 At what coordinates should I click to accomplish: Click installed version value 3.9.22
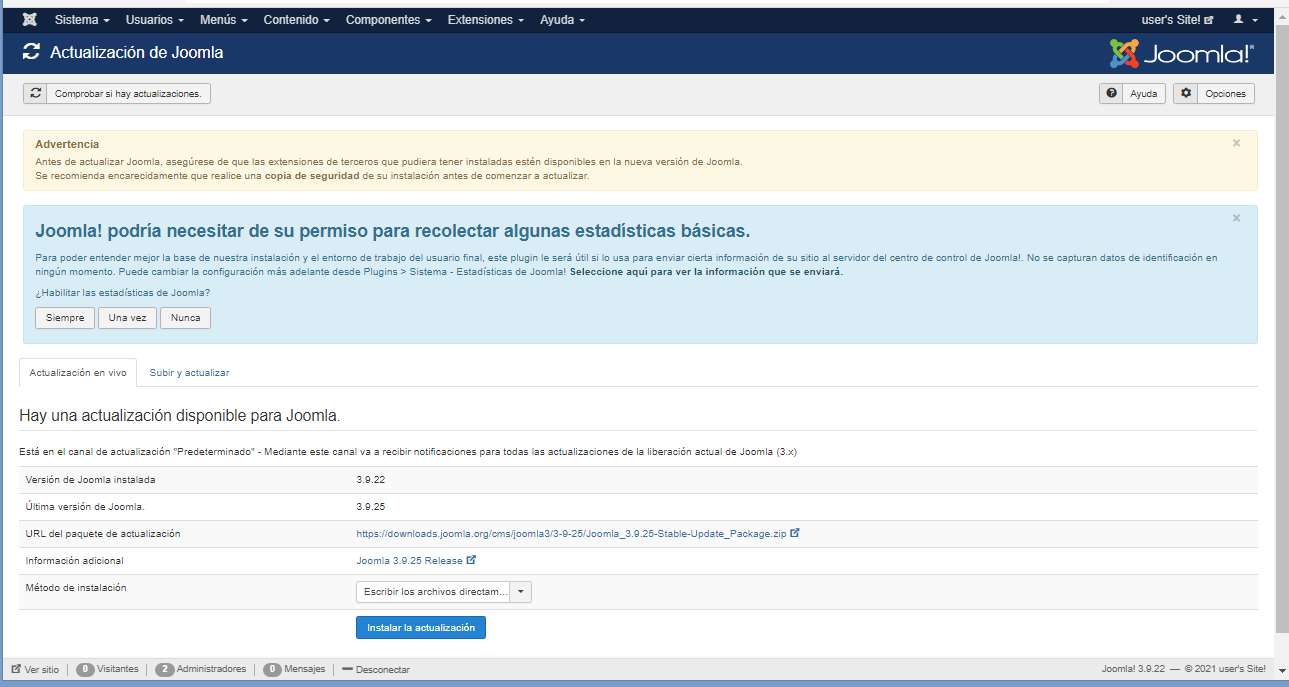[x=371, y=480]
